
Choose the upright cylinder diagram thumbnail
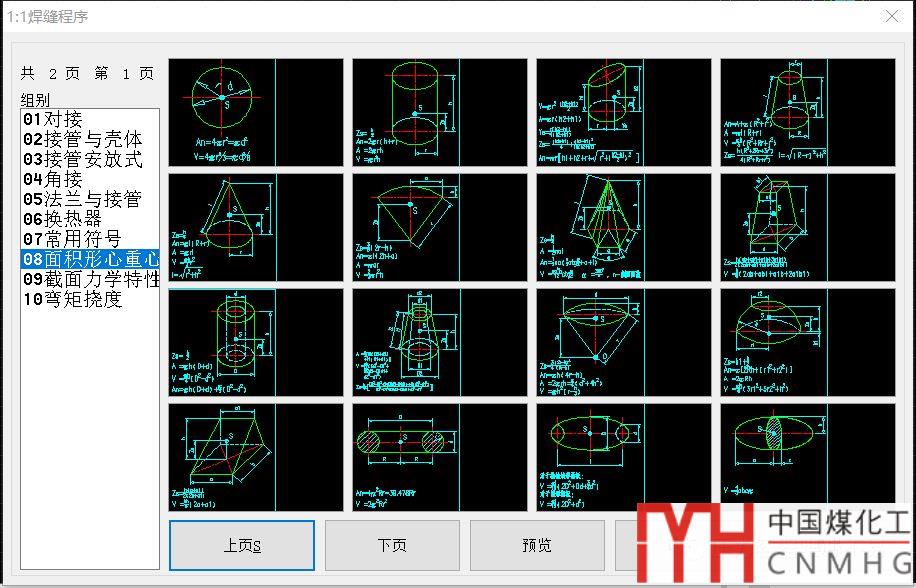(440, 112)
